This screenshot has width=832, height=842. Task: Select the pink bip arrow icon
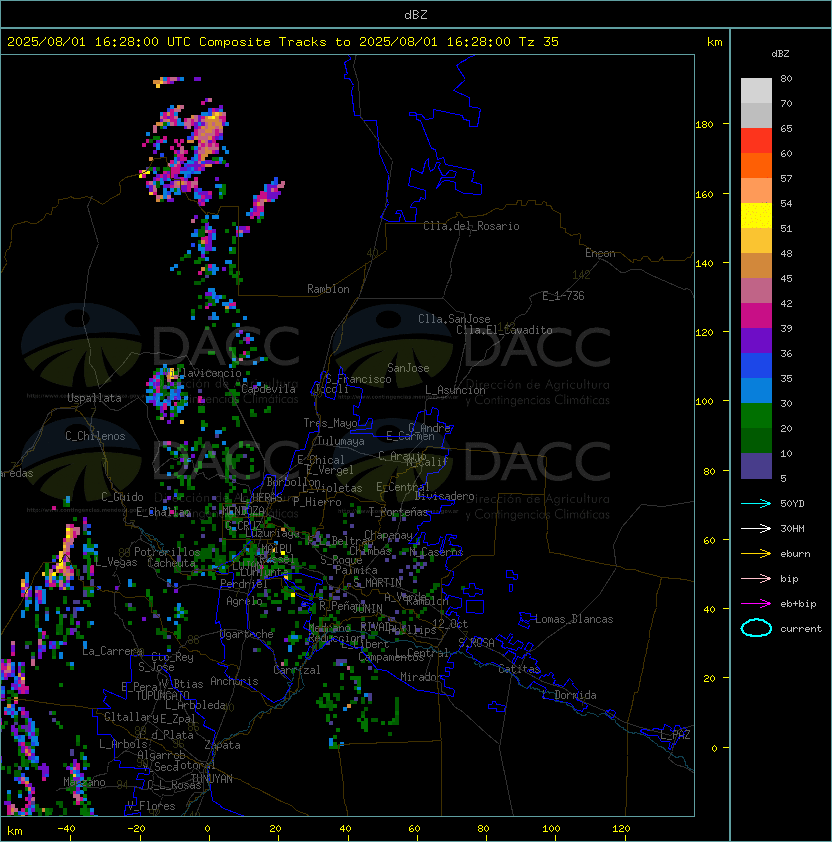[x=756, y=578]
